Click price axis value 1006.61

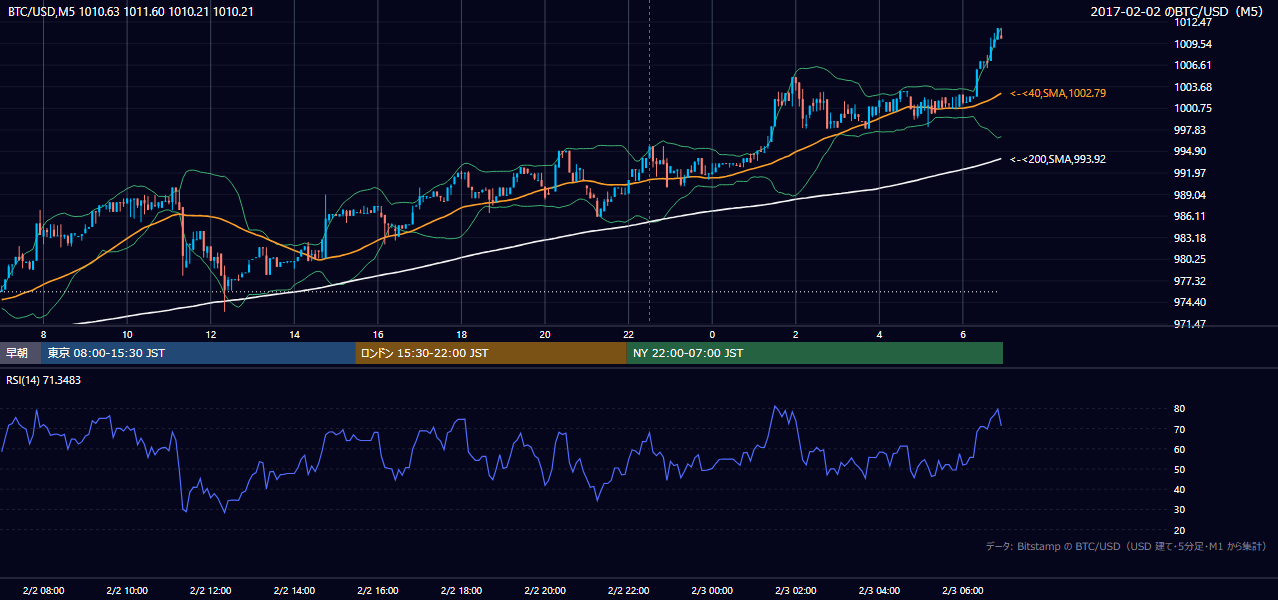1193,65
